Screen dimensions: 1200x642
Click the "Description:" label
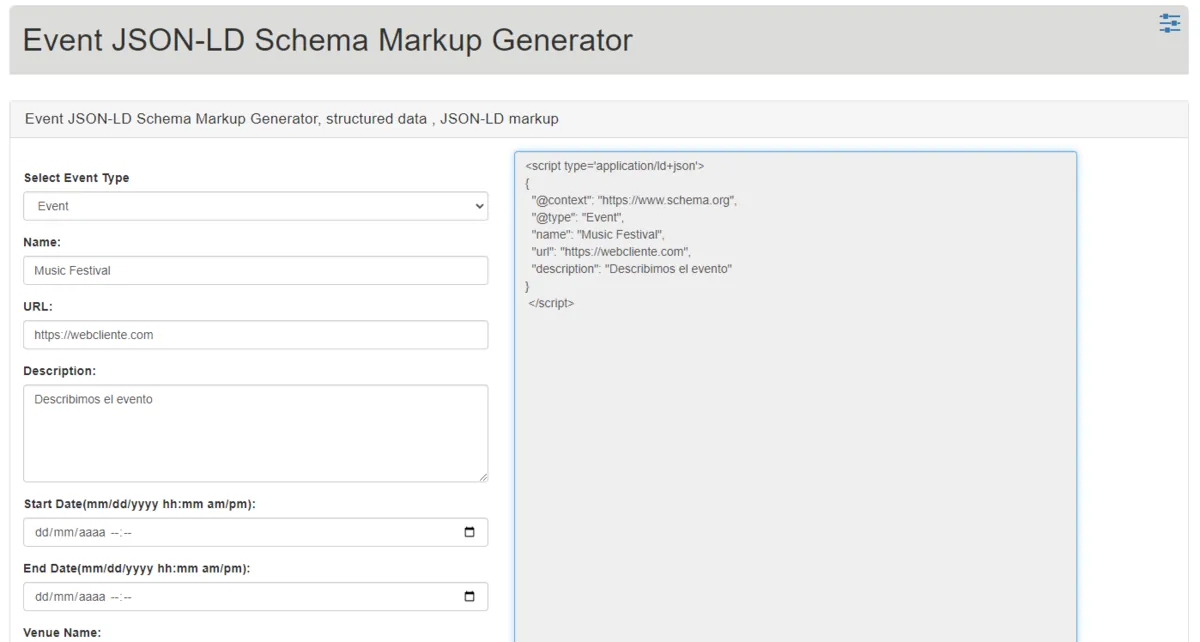60,371
